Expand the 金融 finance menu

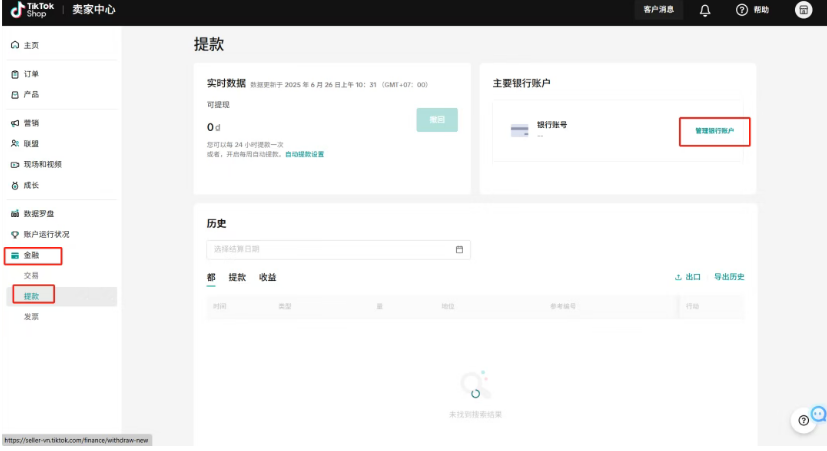point(33,256)
